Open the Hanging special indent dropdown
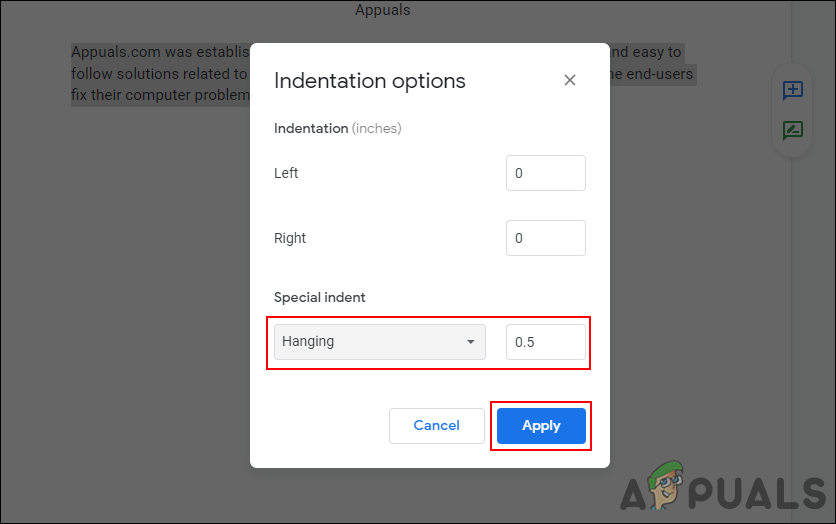The width and height of the screenshot is (836, 524). tap(370, 342)
